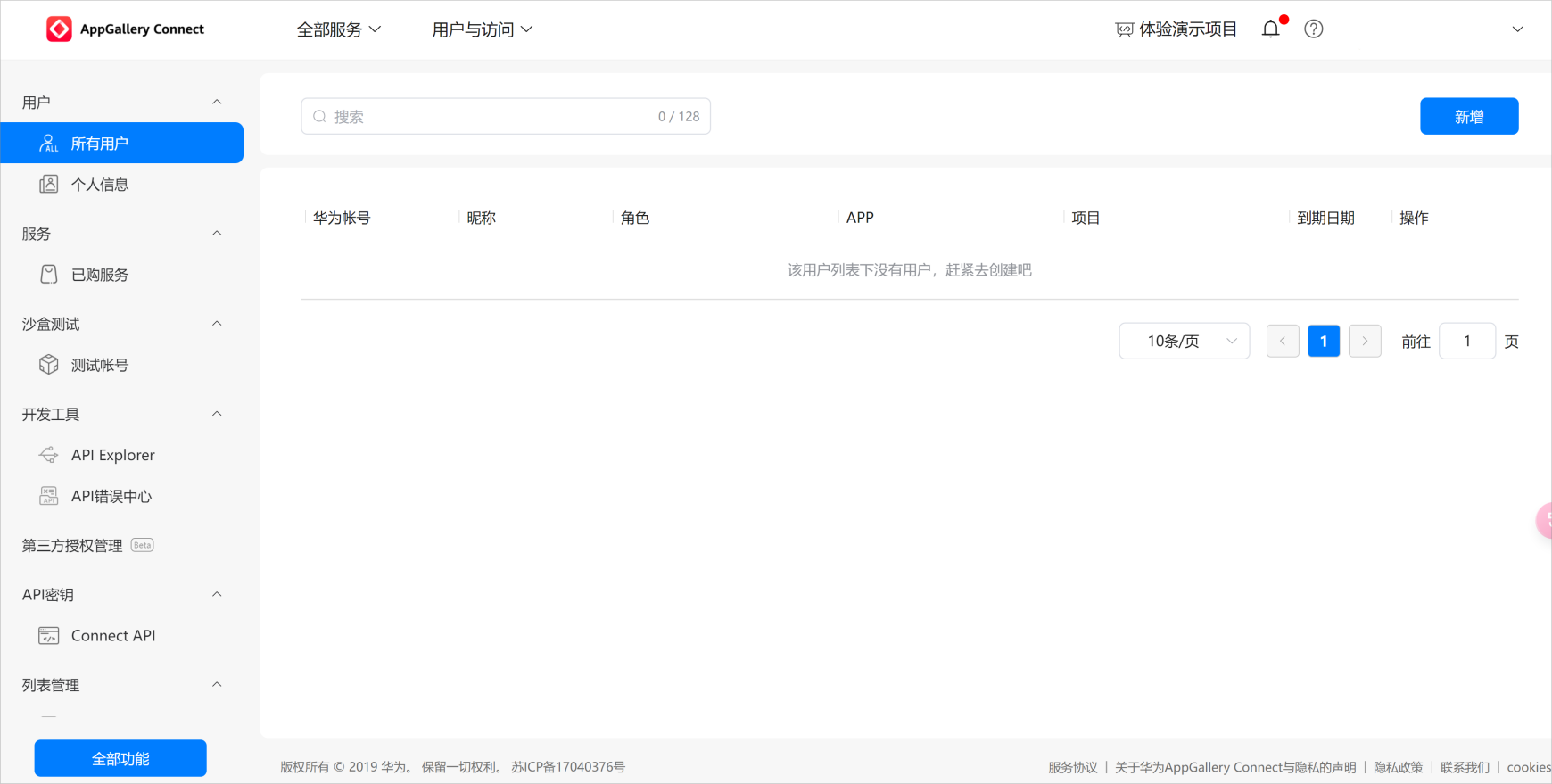Image resolution: width=1552 pixels, height=784 pixels.
Task: Click the 项目 column header
Action: 1086,218
